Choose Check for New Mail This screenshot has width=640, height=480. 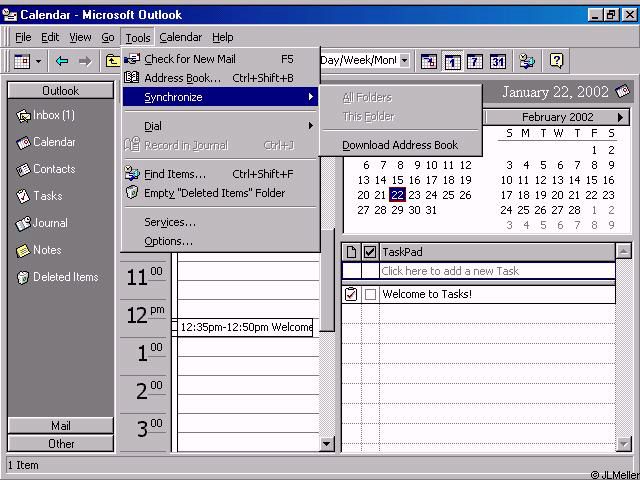point(220,59)
